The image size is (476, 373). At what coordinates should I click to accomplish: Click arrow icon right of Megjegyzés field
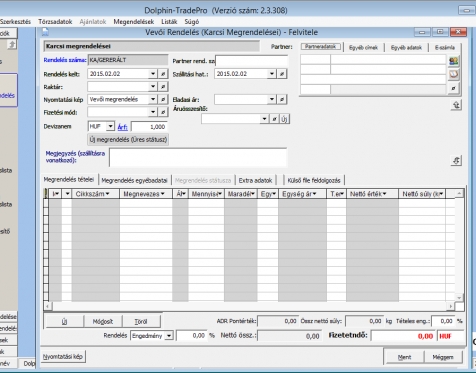coord(456,160)
